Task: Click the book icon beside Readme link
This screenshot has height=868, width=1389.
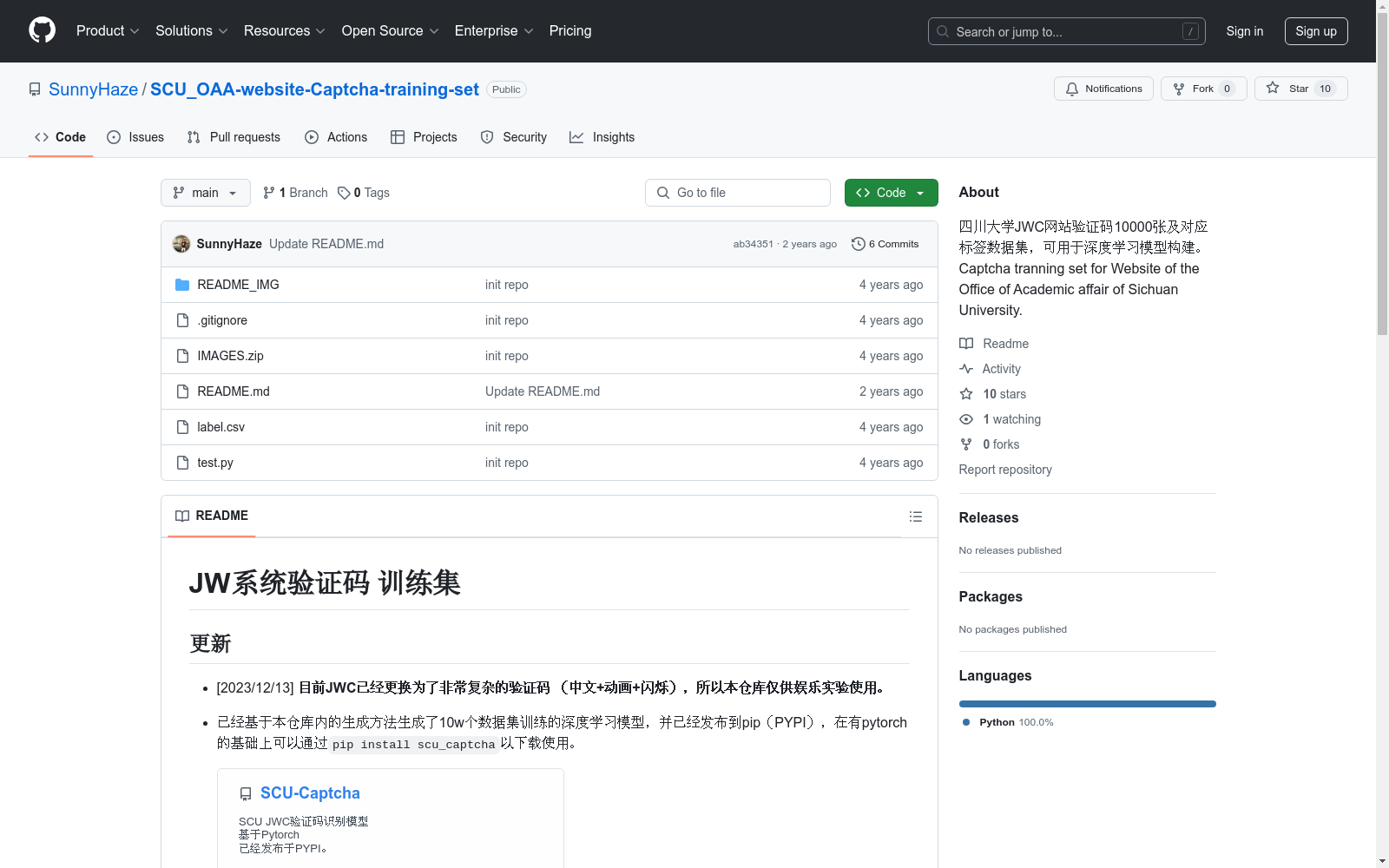Action: 966,344
